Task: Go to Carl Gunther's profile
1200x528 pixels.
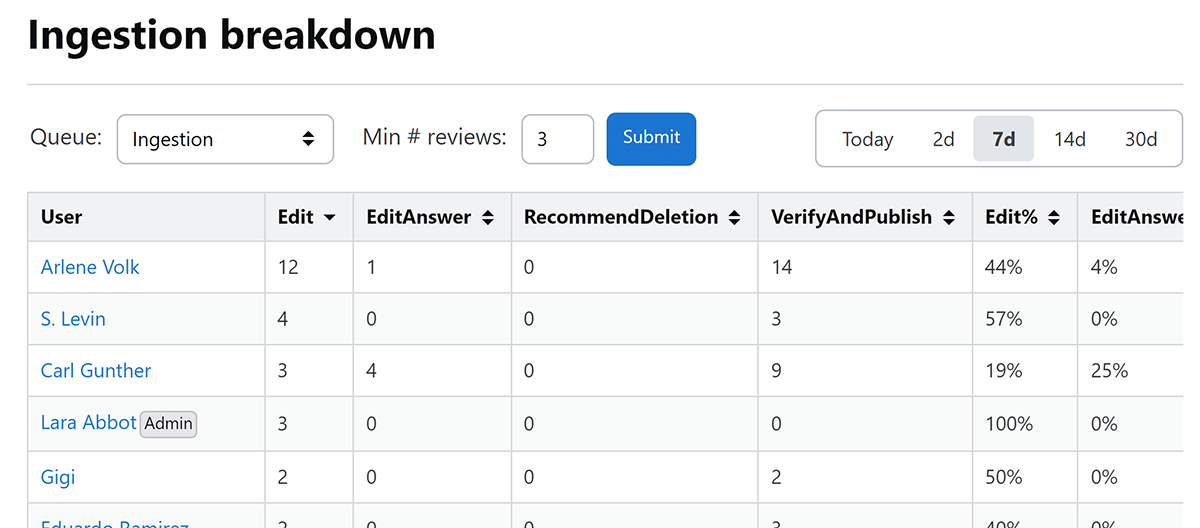Action: point(96,371)
